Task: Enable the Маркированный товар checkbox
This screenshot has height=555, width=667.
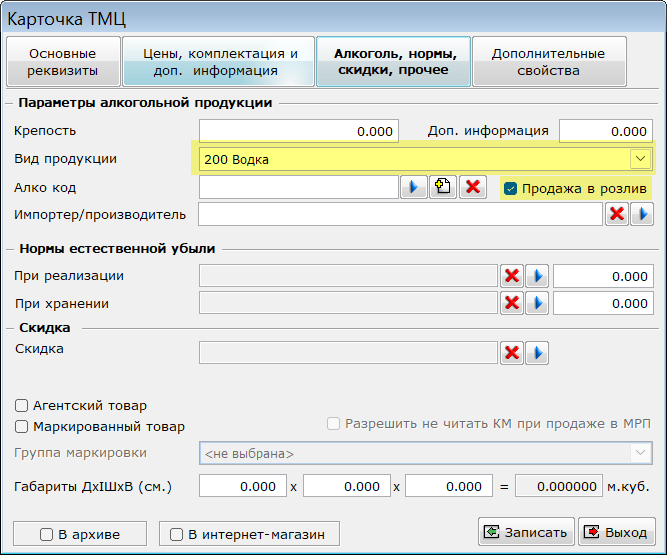Action: click(x=21, y=427)
